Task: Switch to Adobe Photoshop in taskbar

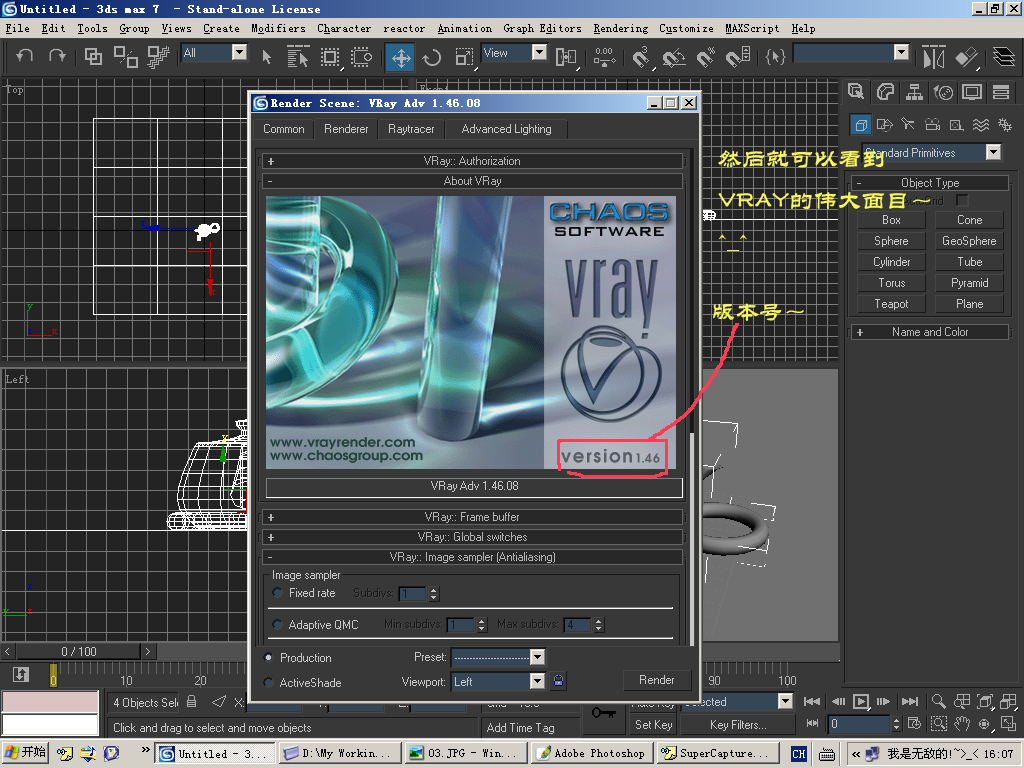Action: click(593, 753)
